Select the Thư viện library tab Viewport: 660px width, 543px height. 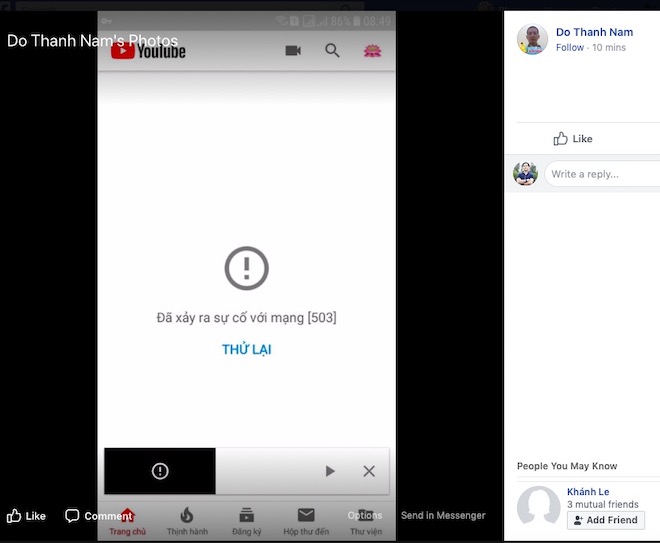coord(366,522)
